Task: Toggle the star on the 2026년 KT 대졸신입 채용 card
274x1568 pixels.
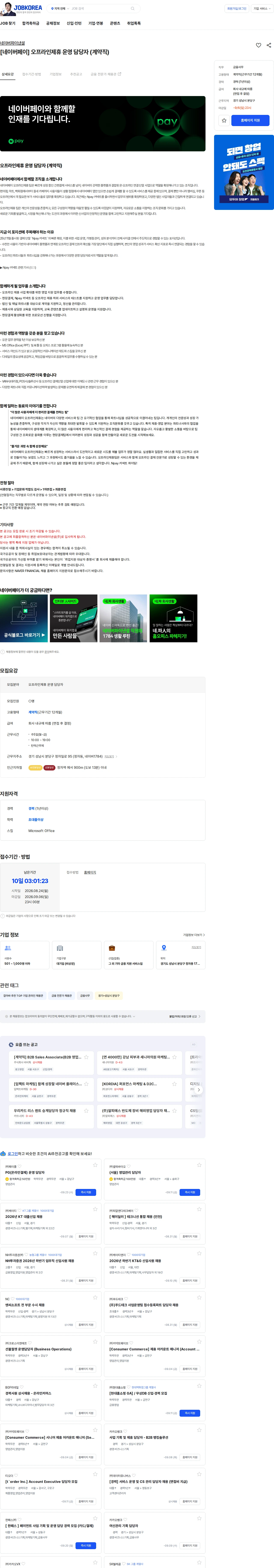Action: point(95,1210)
